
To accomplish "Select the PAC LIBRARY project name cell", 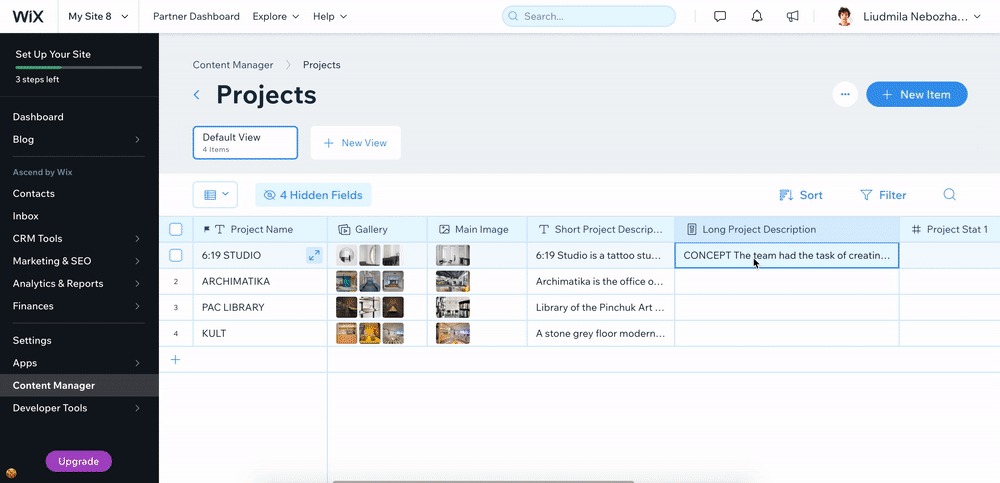I will [260, 308].
